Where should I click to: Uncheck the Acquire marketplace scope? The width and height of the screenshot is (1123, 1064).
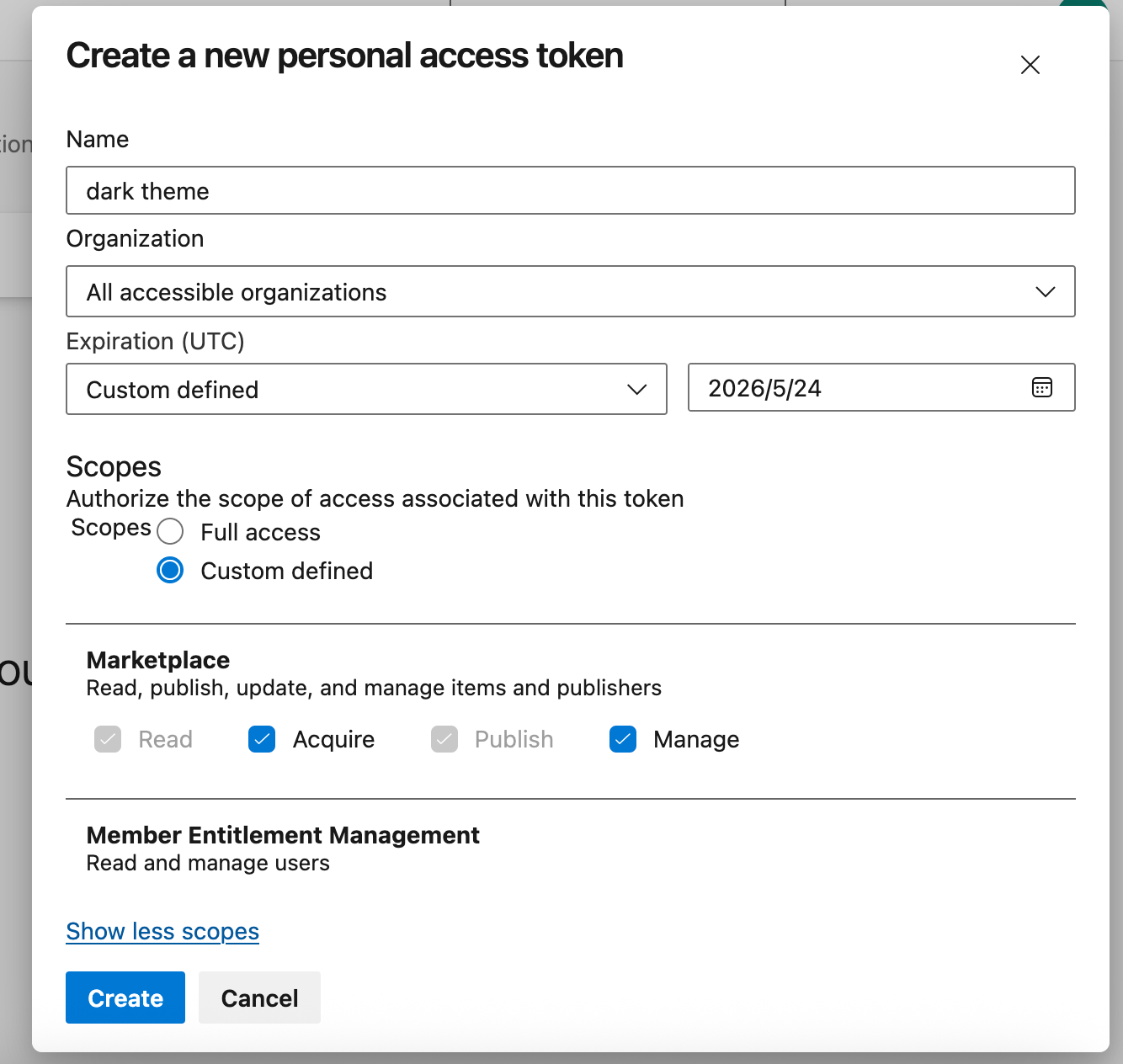click(262, 739)
